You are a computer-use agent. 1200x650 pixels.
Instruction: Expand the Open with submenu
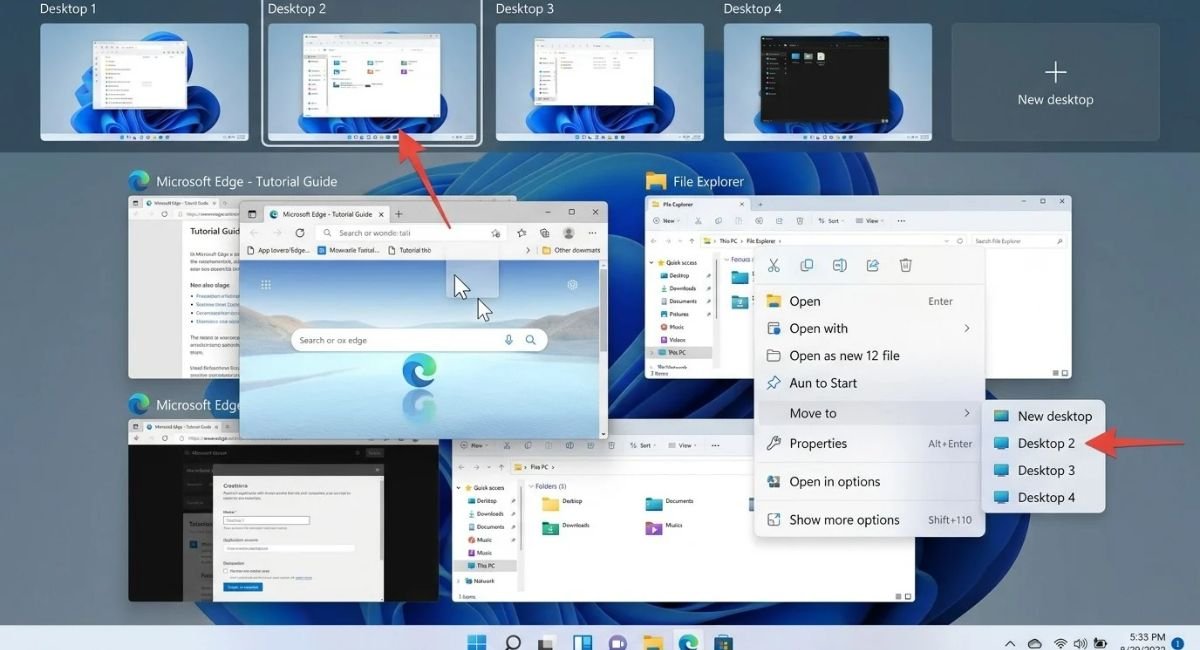click(869, 328)
